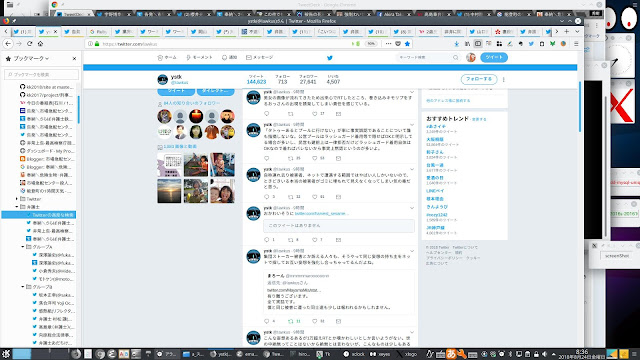The image size is (640, 360).
Task: Open the ホーム tab in Twitter nav
Action: (x=167, y=58)
